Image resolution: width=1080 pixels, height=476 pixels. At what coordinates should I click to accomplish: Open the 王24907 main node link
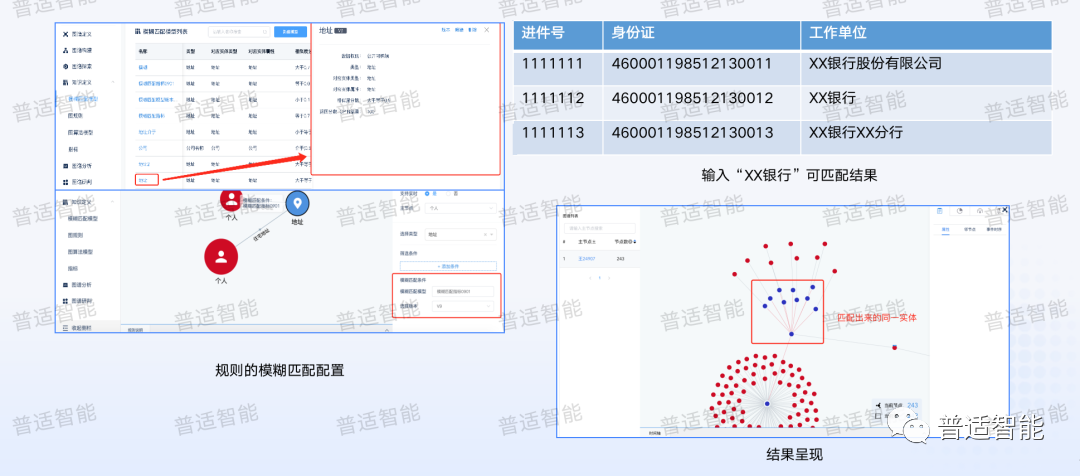coord(586,259)
